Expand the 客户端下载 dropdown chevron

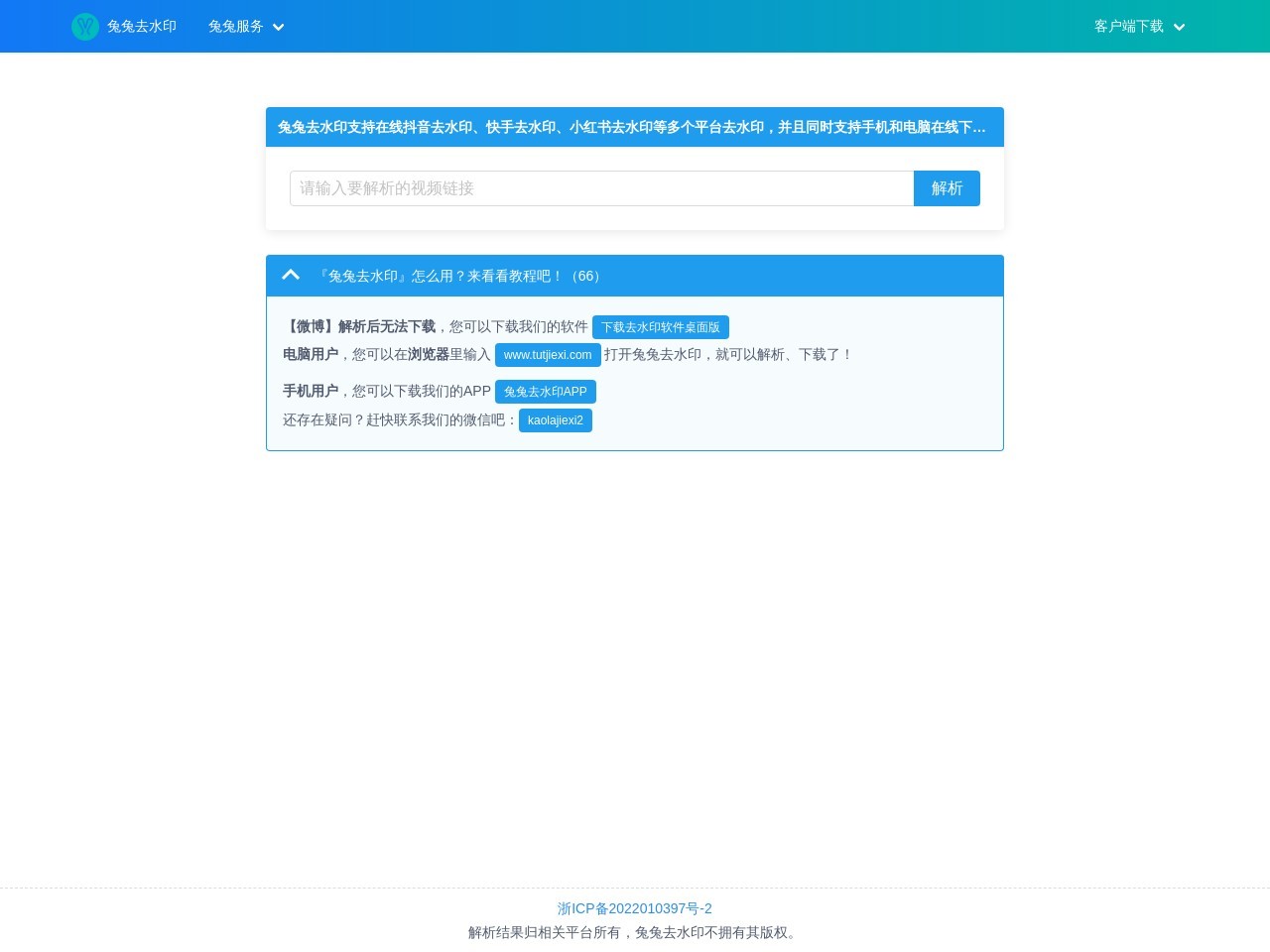[1179, 28]
